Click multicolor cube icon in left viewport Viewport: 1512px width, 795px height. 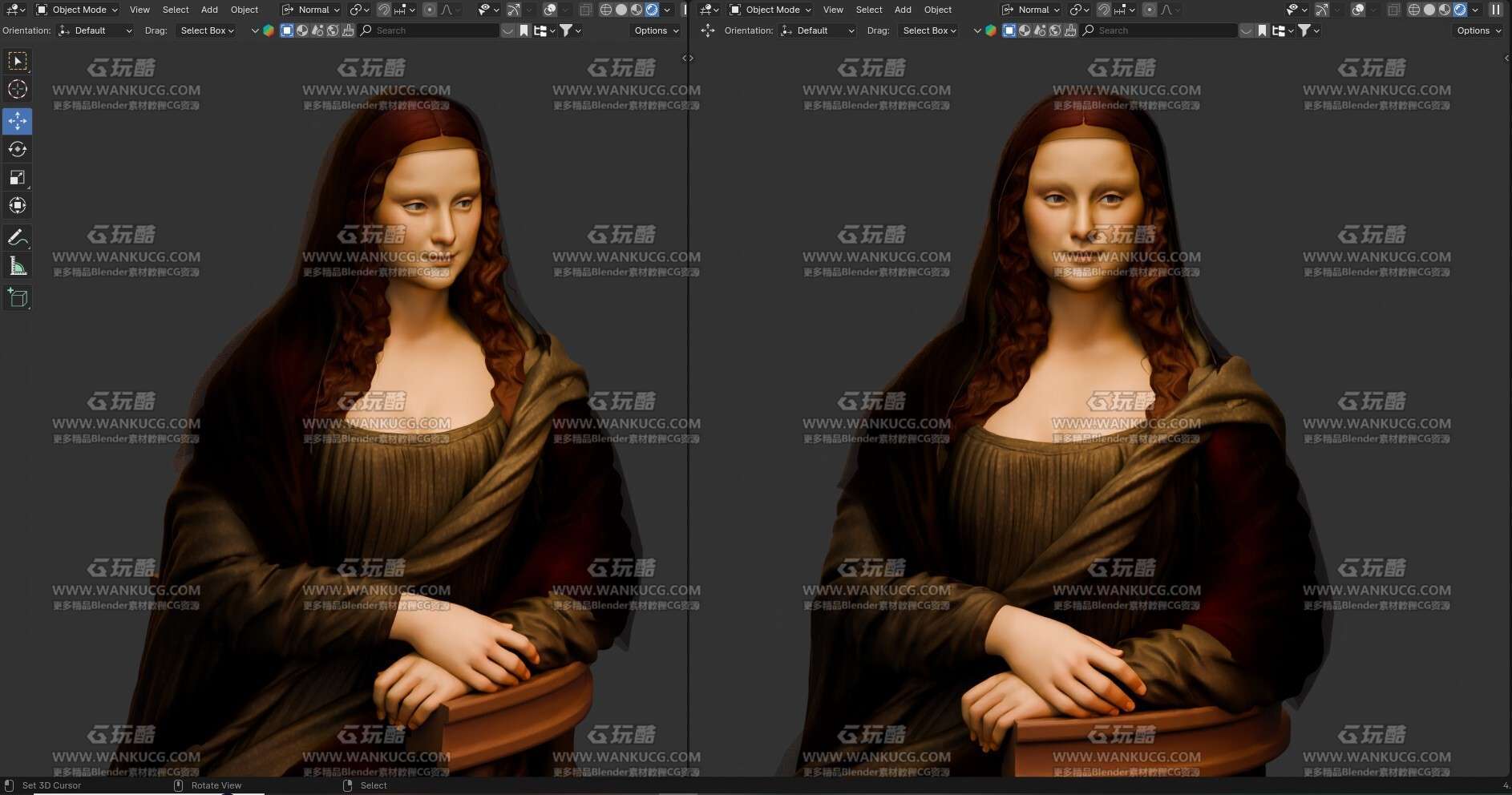(269, 30)
